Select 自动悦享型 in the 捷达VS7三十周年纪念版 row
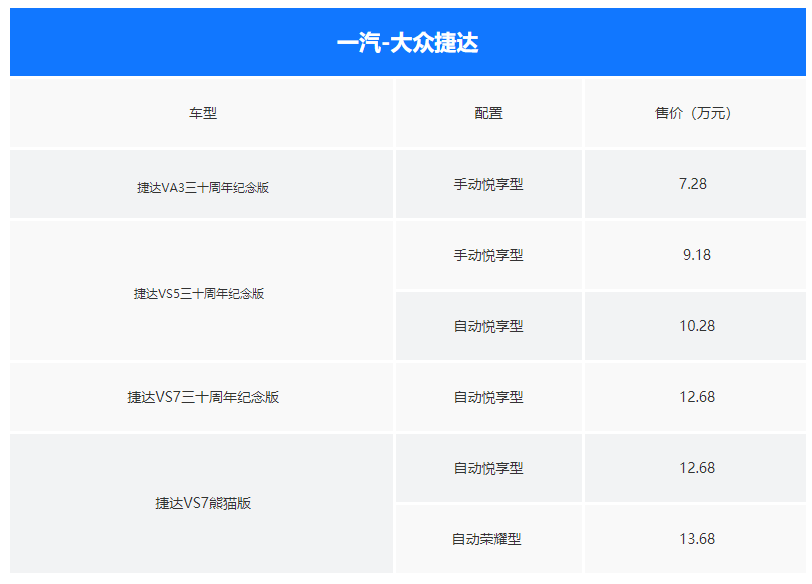The height and width of the screenshot is (584, 812). pos(488,397)
